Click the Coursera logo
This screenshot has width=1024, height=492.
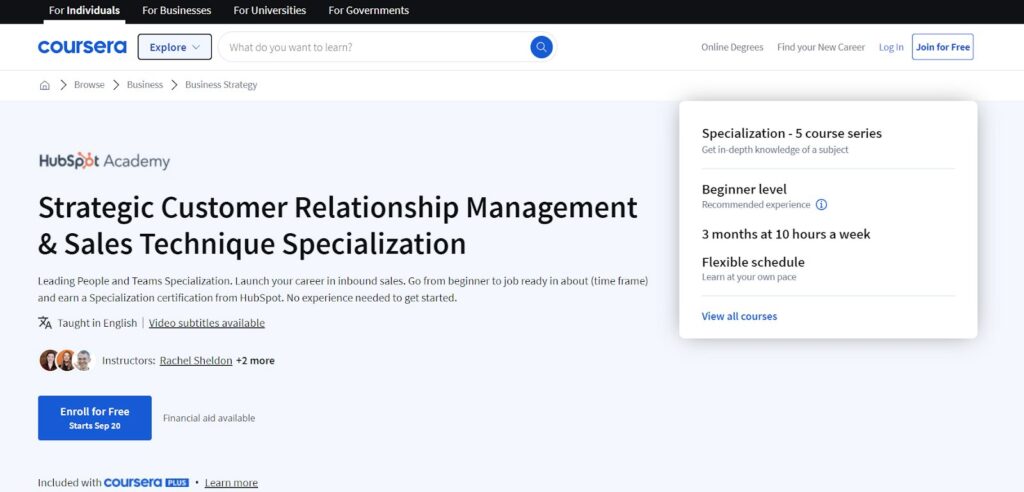pyautogui.click(x=82, y=47)
